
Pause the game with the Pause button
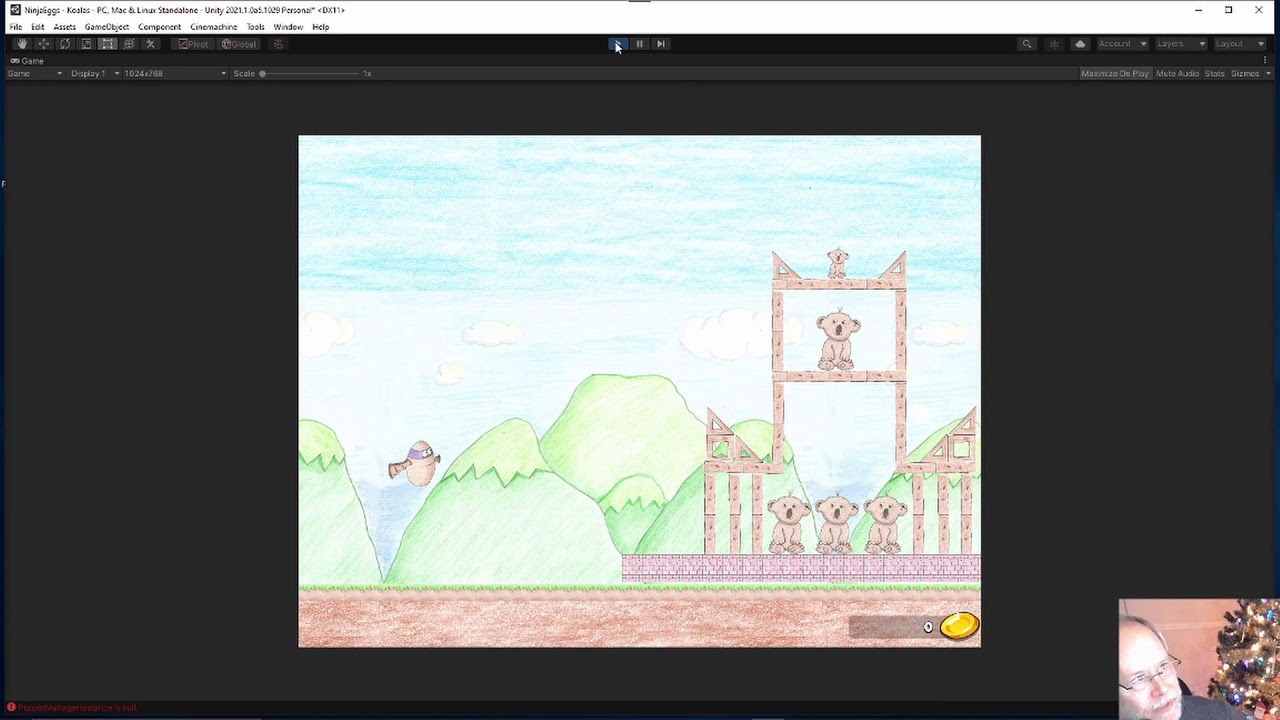pos(639,44)
